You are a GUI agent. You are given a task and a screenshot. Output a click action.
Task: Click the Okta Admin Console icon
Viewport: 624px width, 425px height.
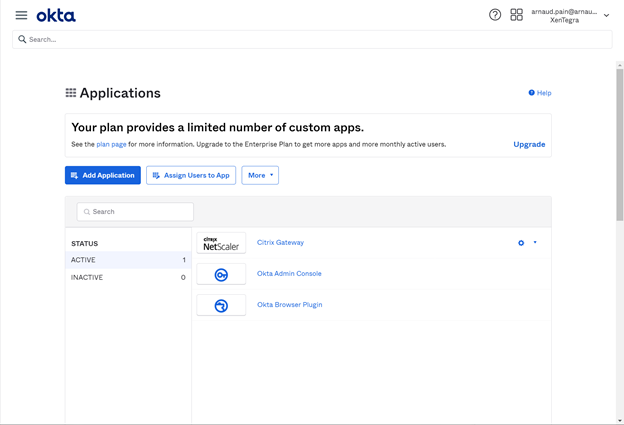(221, 274)
